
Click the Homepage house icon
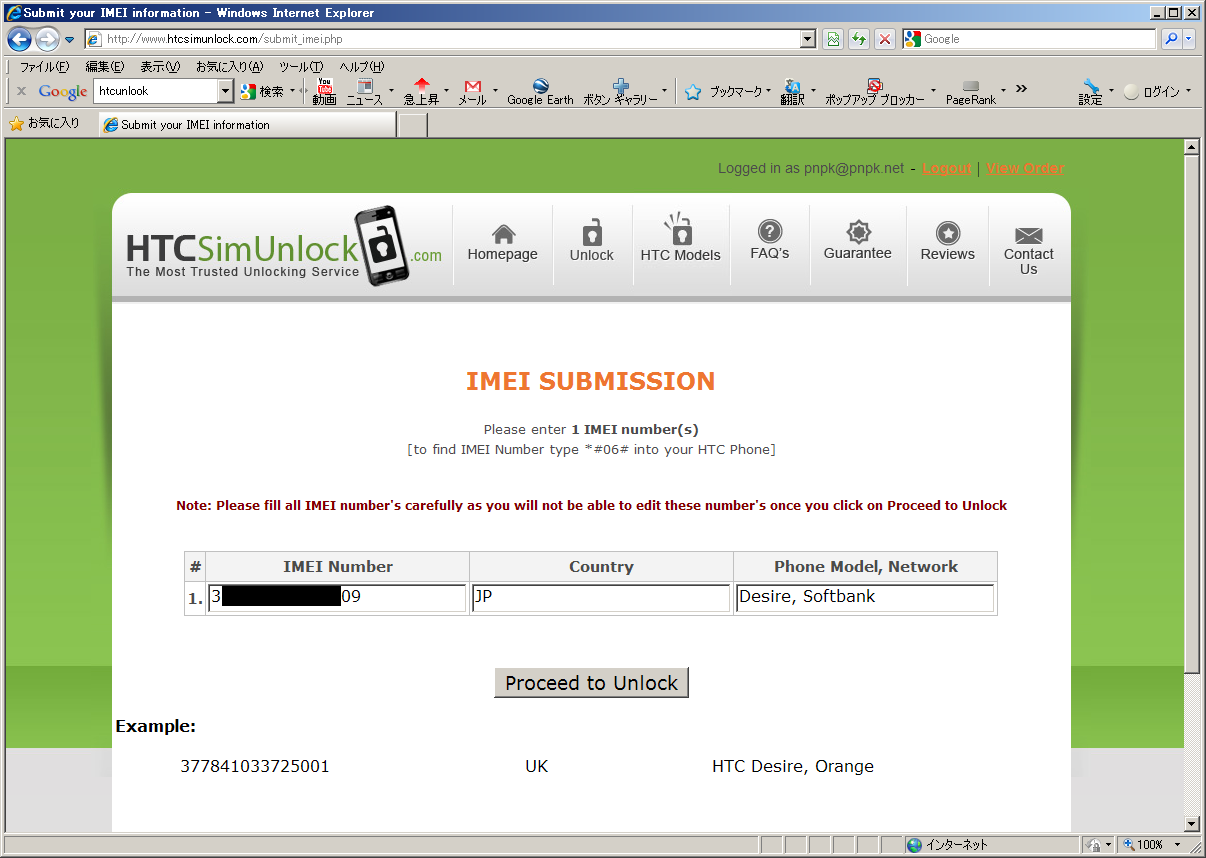click(503, 233)
